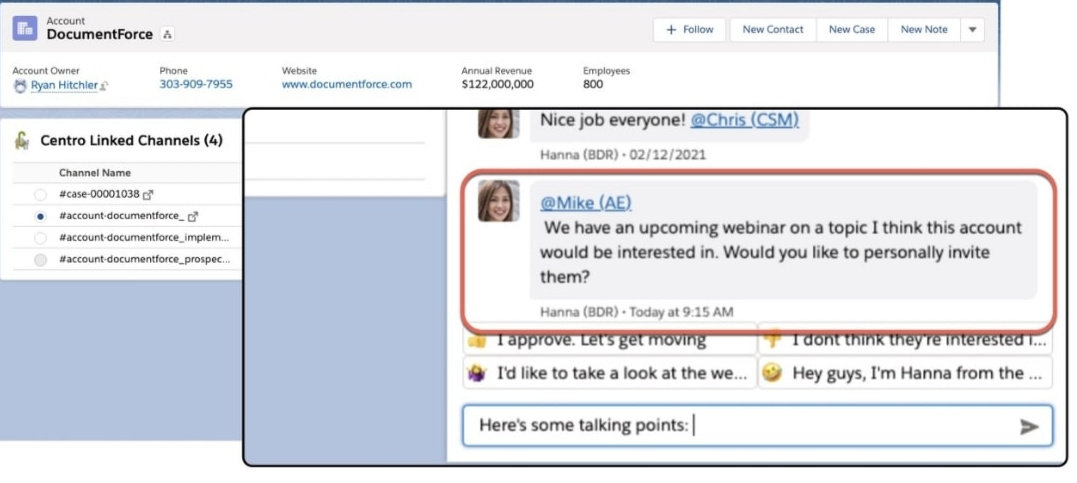This screenshot has width=1077, height=483.
Task: Click the @Chris (CSM) mention link
Action: [745, 120]
